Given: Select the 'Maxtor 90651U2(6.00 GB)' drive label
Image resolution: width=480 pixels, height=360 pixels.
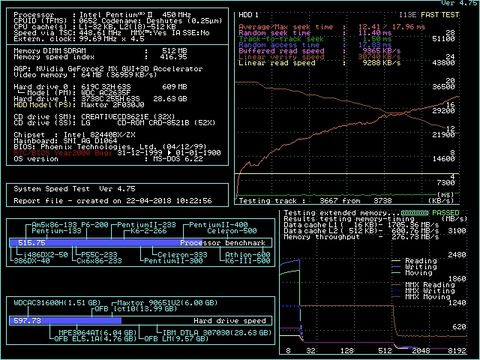Looking at the screenshot, I should 167,303.
